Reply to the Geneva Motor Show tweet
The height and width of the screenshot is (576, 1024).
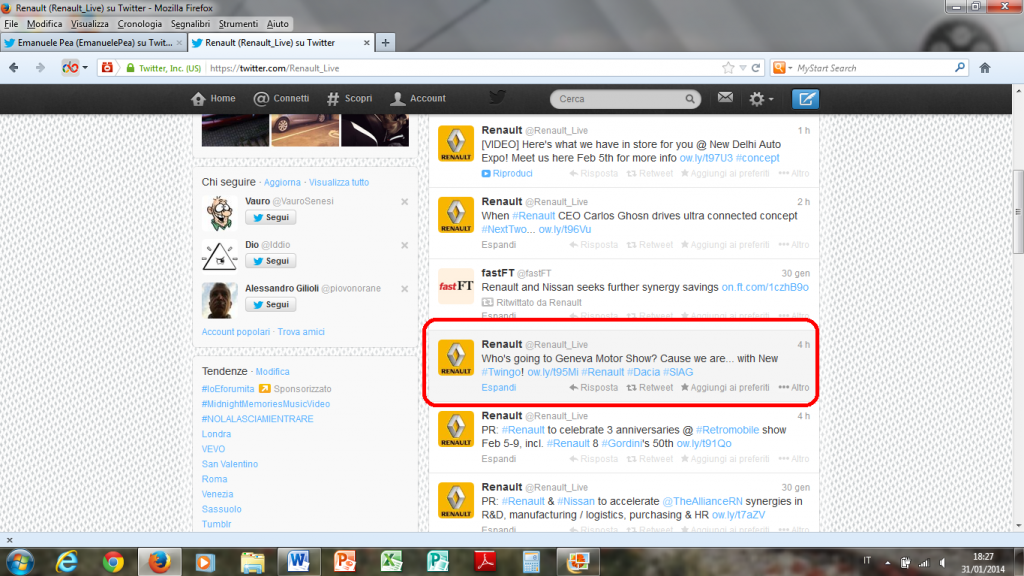click(x=594, y=387)
